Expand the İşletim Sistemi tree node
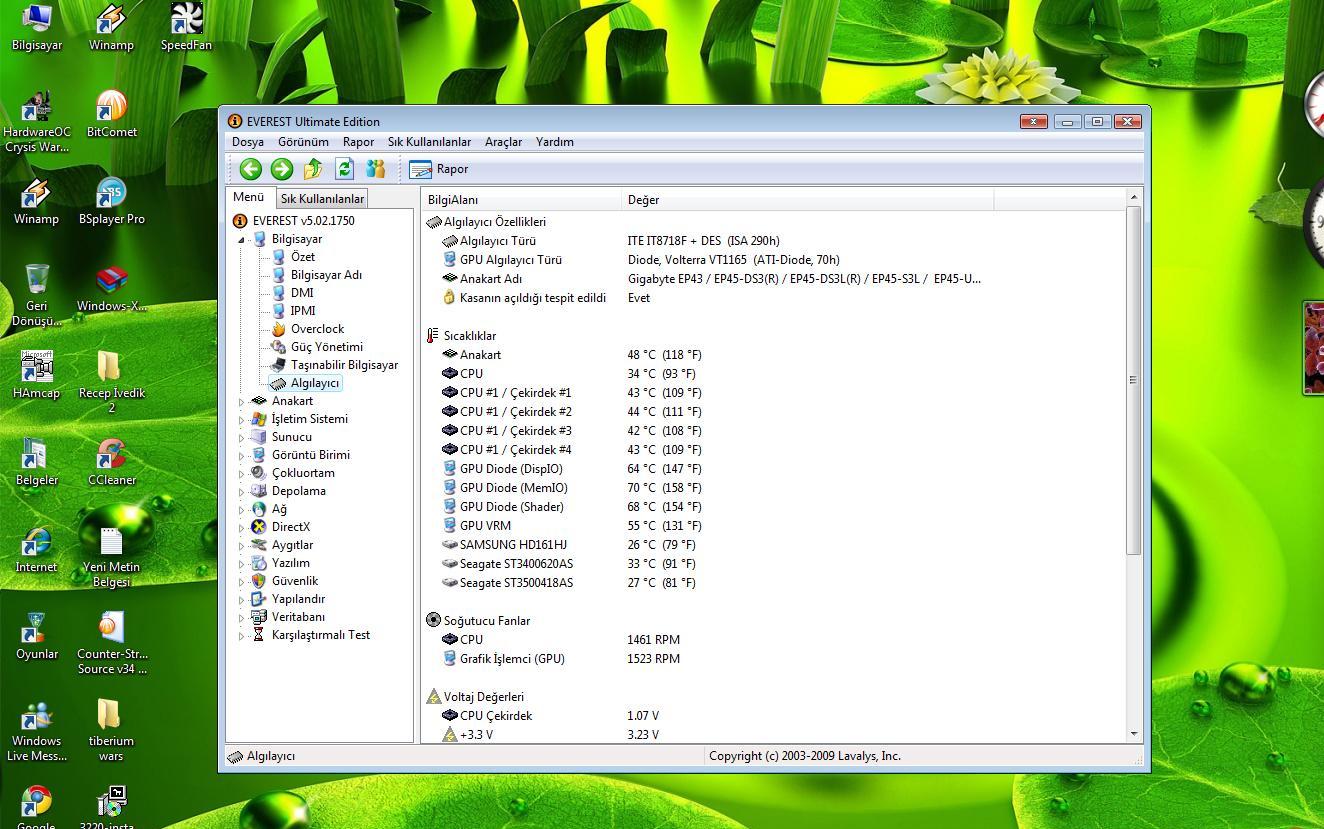Screen dimensions: 1324x829 (241, 420)
